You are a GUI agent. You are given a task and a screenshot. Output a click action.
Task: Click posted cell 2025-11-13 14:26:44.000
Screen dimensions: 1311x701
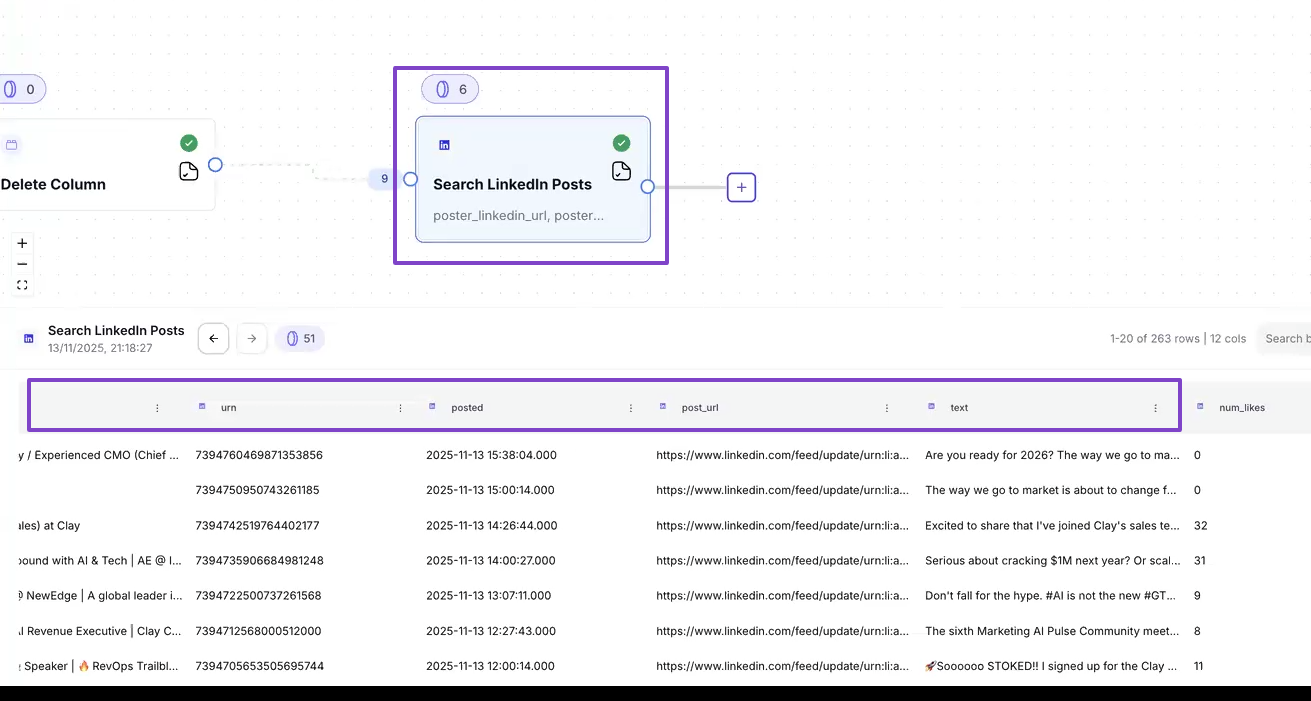pyautogui.click(x=491, y=525)
